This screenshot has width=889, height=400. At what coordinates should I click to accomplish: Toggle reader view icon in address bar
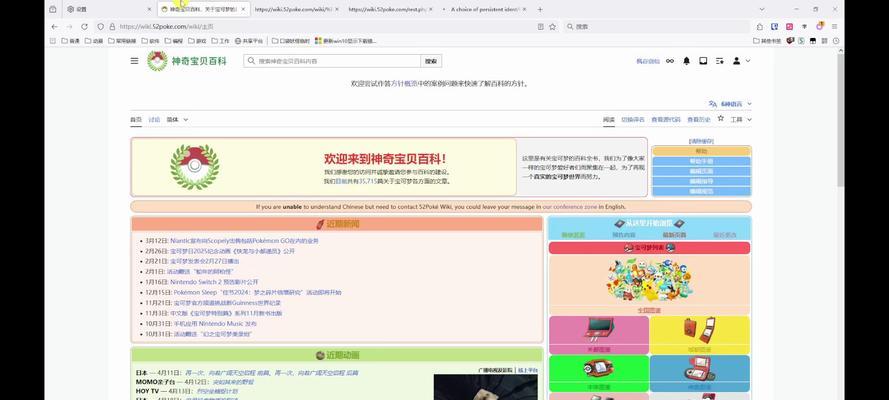coord(540,27)
